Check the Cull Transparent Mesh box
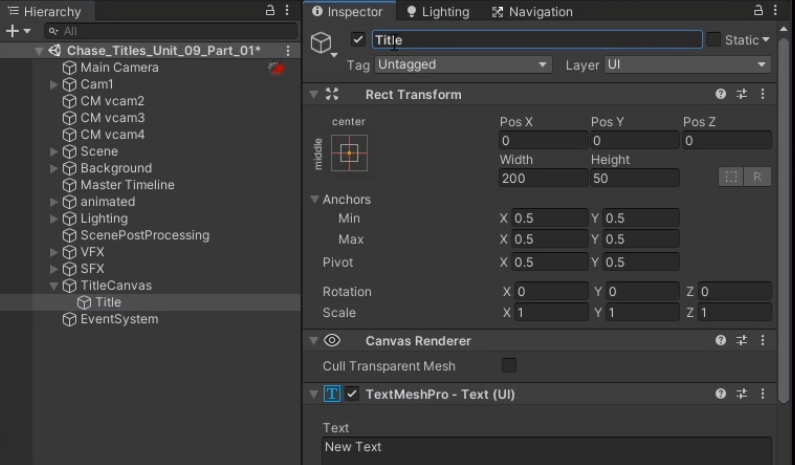This screenshot has height=465, width=795. [509, 365]
